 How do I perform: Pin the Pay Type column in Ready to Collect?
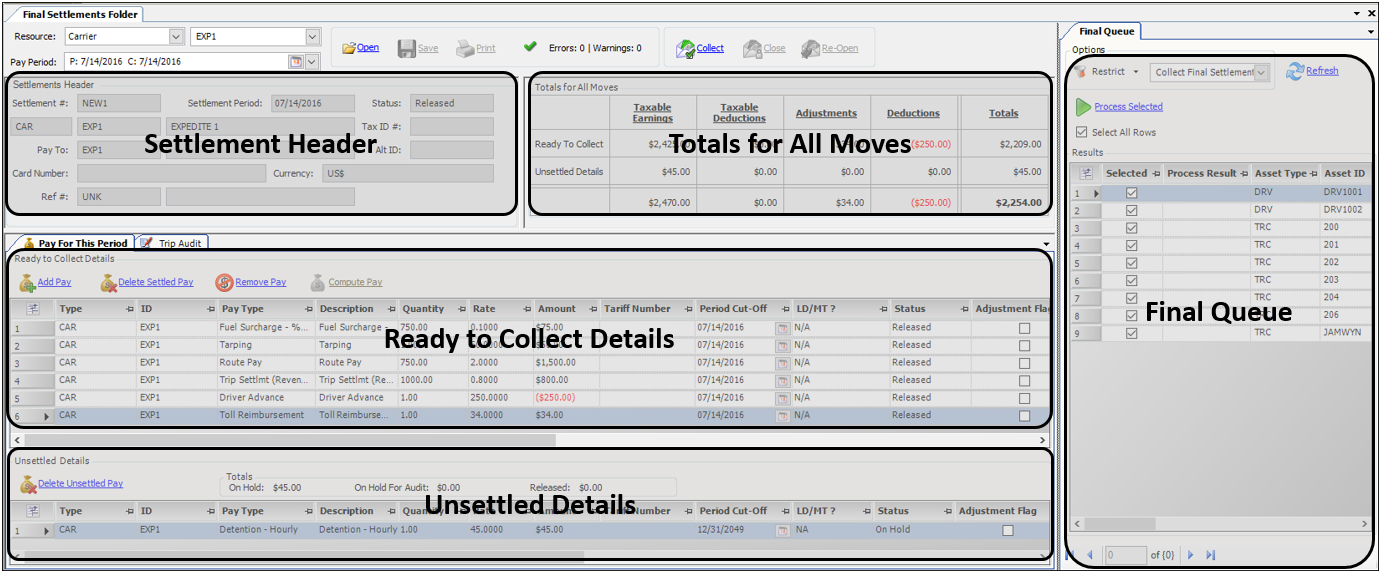point(307,309)
